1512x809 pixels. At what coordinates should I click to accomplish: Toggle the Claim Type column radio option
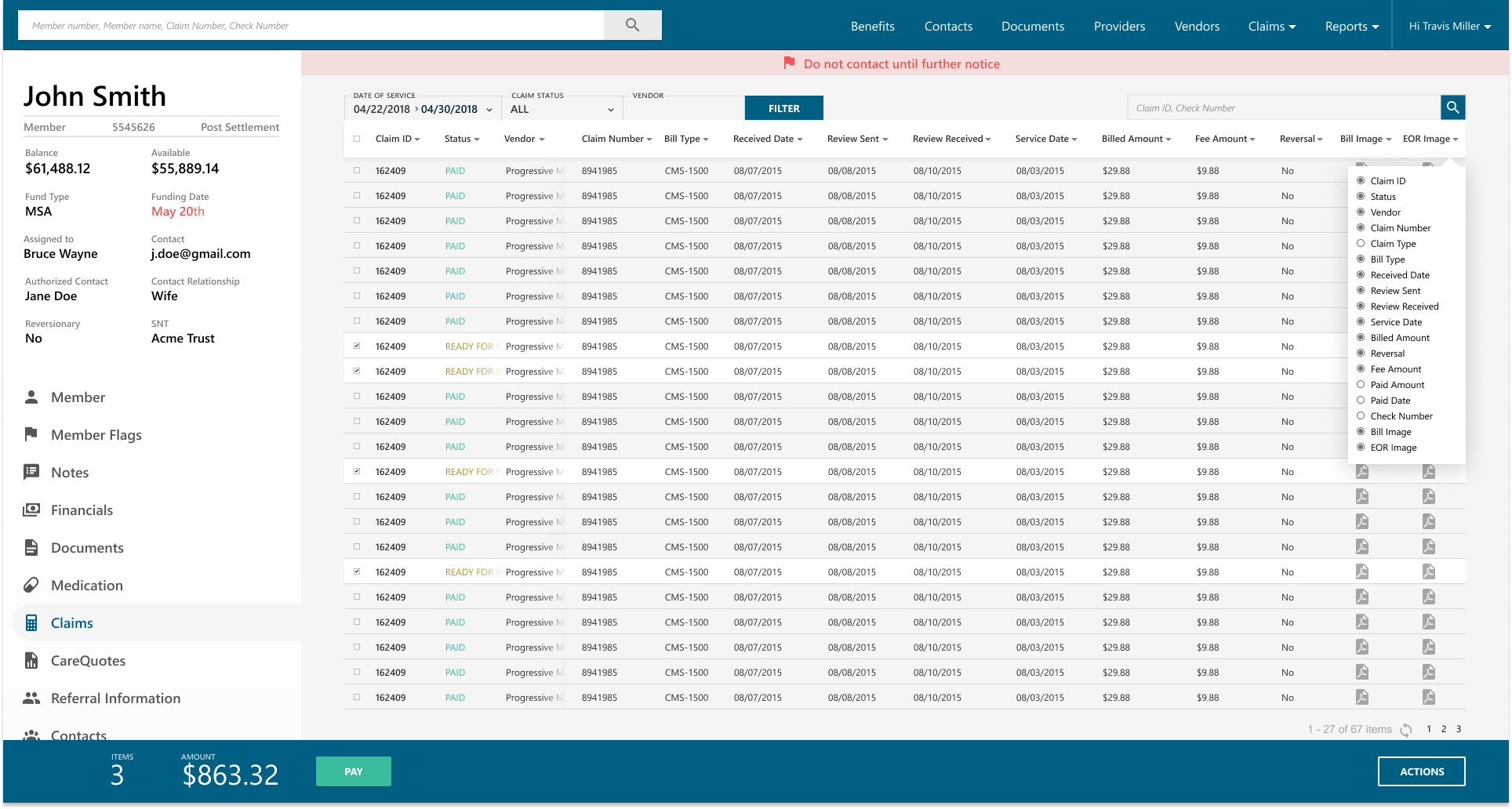1361,243
